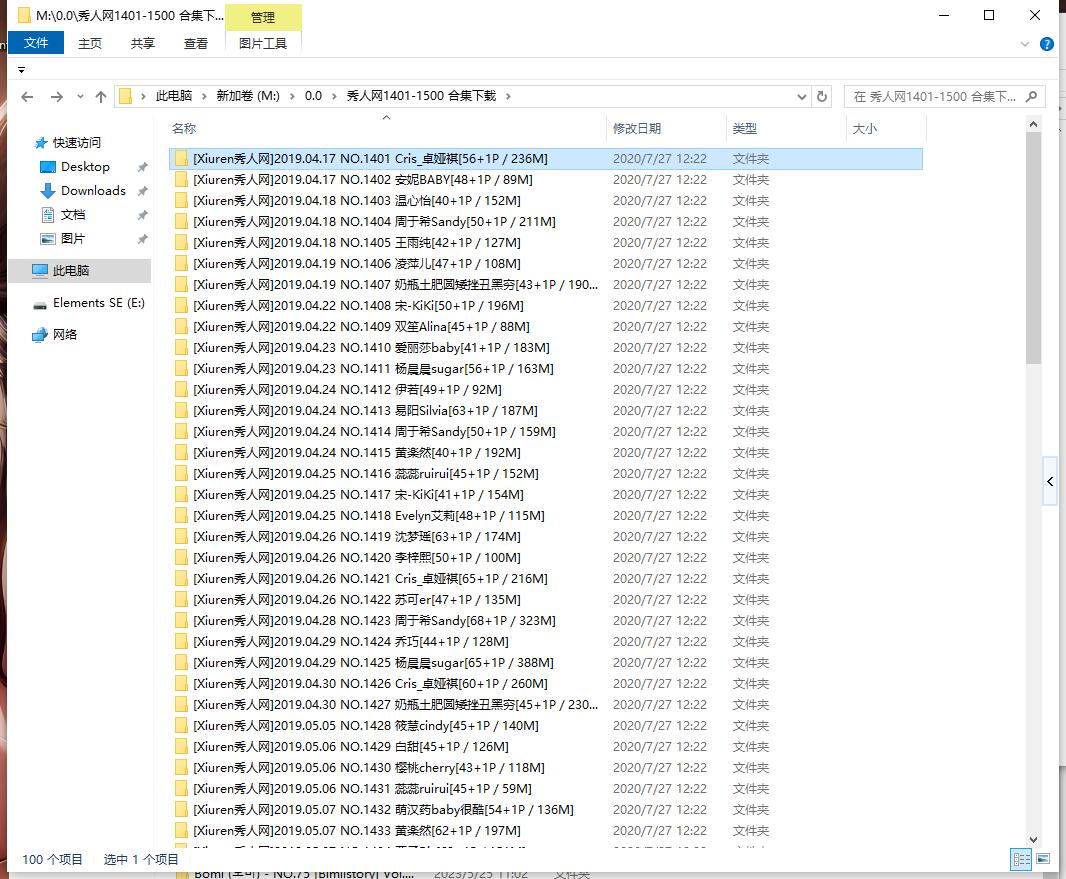
Task: Expand the chevron after 新加卷 (M:) breadcrumb
Action: point(292,97)
